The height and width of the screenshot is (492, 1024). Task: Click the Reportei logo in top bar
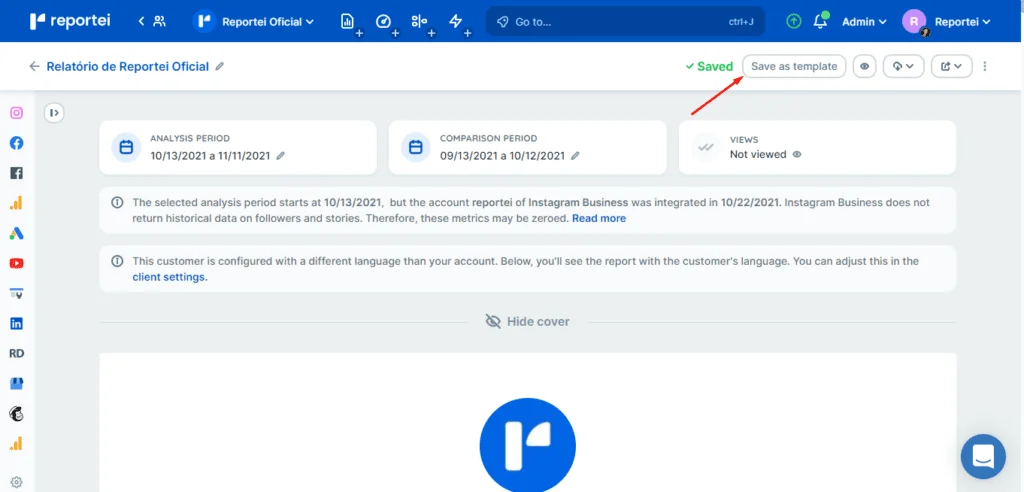tap(70, 22)
